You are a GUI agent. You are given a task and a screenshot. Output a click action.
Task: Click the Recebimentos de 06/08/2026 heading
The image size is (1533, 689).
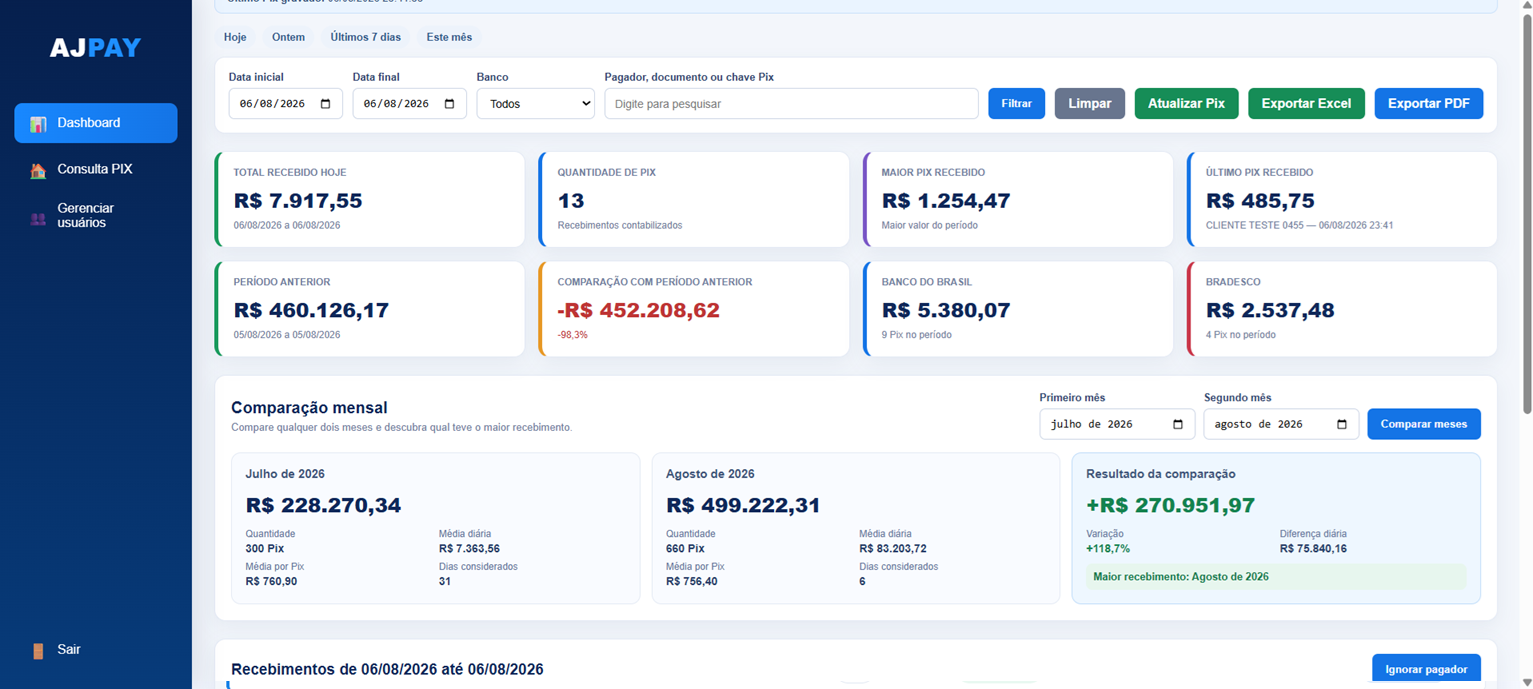[387, 670]
